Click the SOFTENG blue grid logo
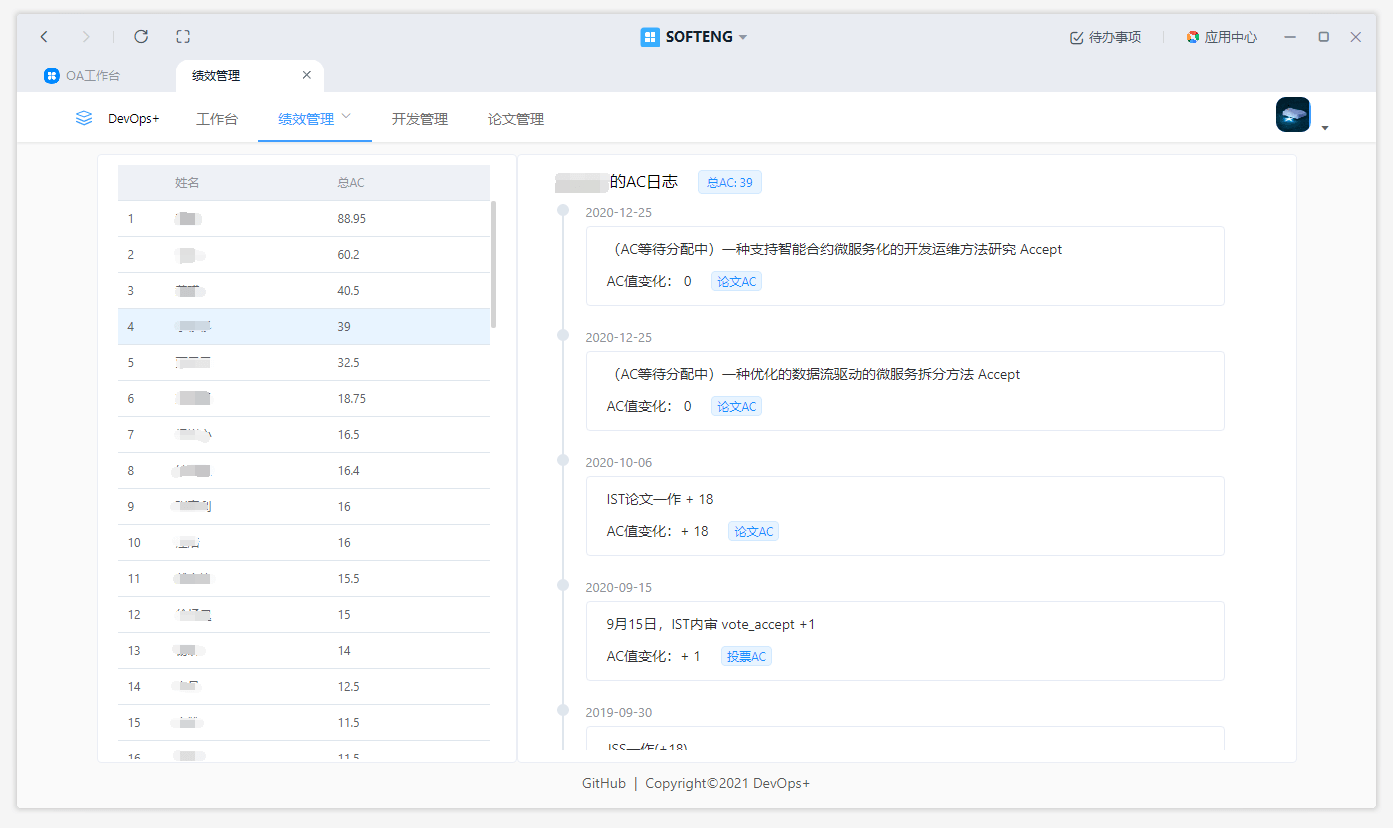 650,37
